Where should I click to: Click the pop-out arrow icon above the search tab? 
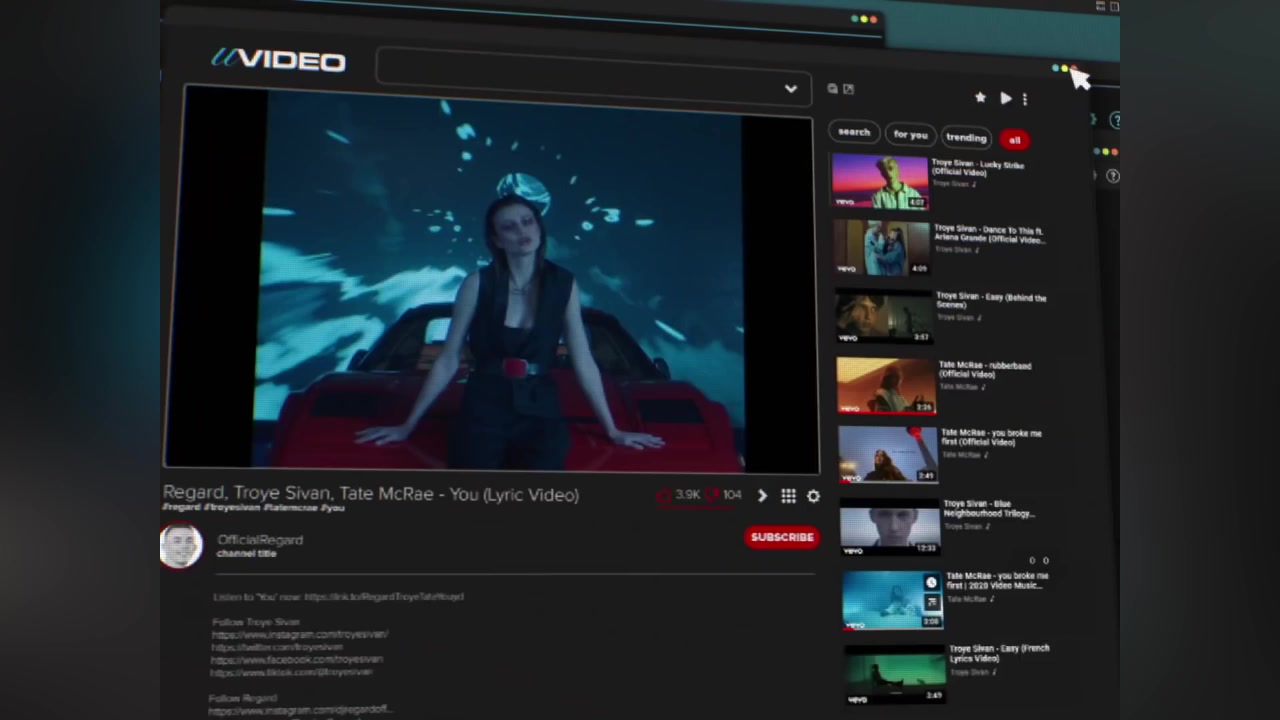[848, 89]
